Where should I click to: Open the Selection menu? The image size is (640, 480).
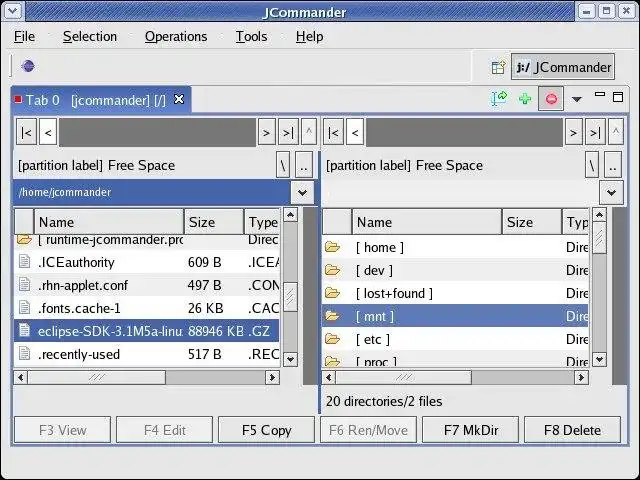(90, 36)
